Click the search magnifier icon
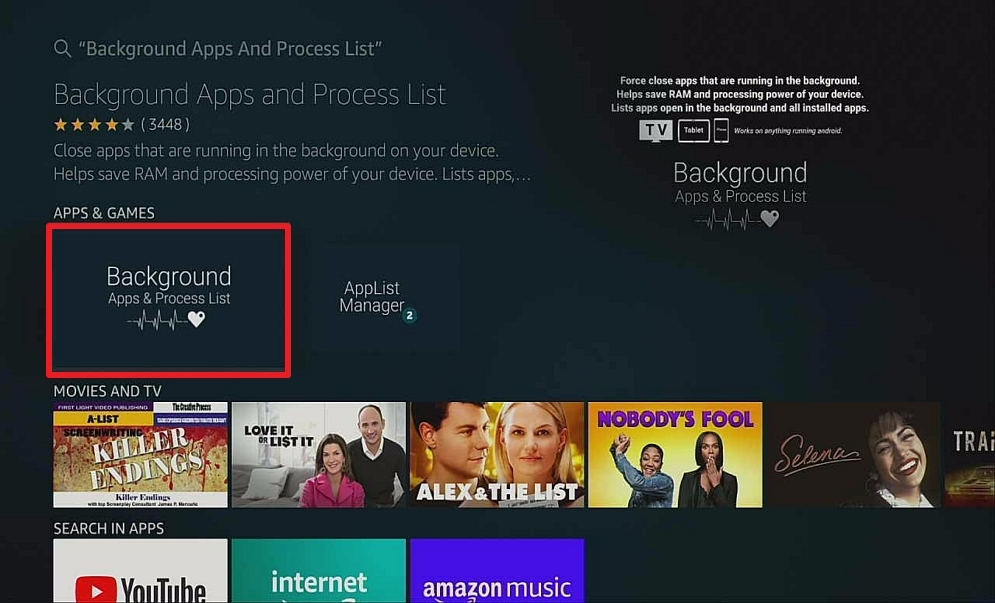Viewport: 995px width, 603px height. pos(62,48)
